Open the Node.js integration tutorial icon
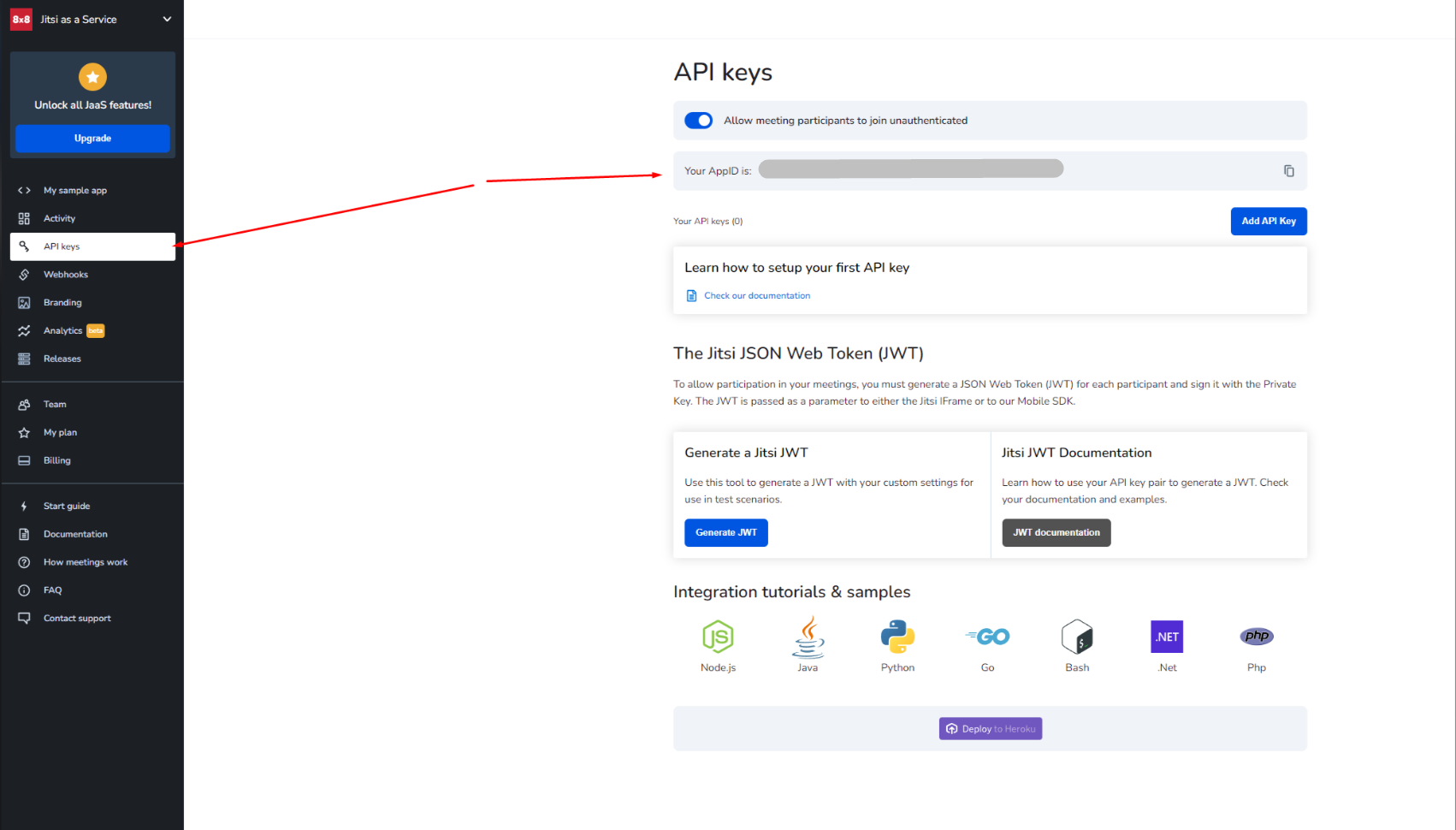 pos(718,637)
